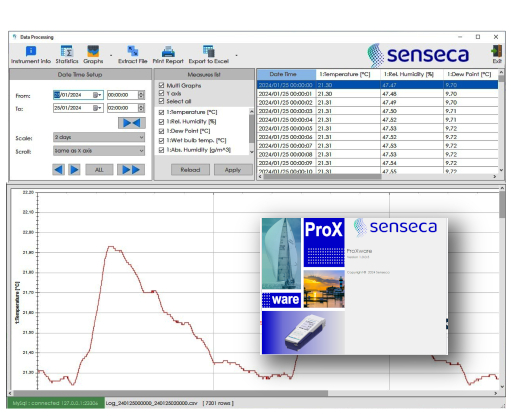The width and height of the screenshot is (511, 416).
Task: Click the ProXware splash screen
Action: point(354,286)
